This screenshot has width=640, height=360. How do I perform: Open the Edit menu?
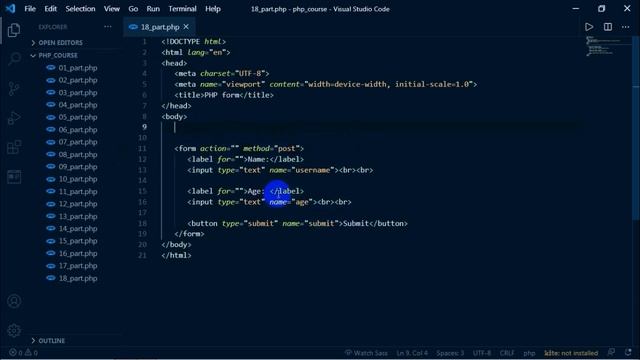(51, 9)
